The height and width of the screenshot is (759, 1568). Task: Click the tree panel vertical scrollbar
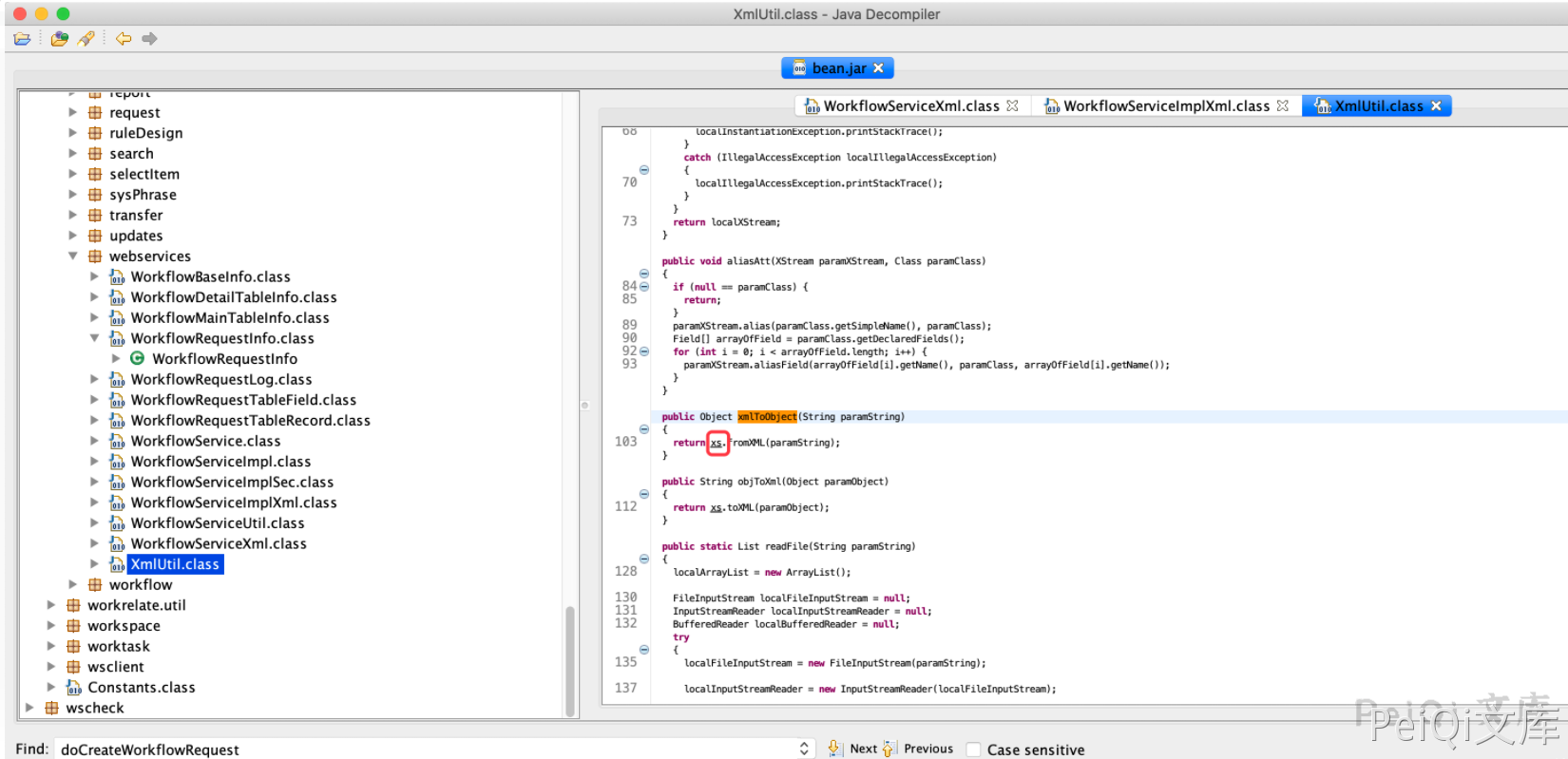point(570,659)
